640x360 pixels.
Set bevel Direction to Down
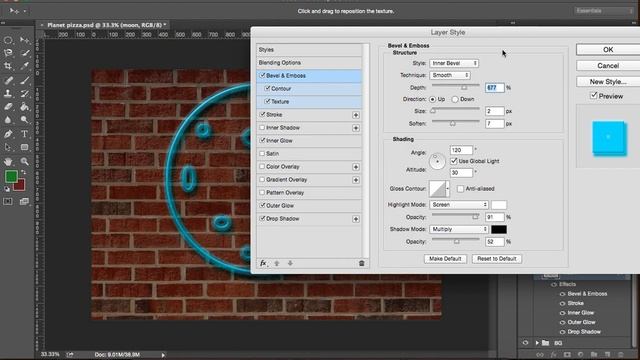(455, 99)
